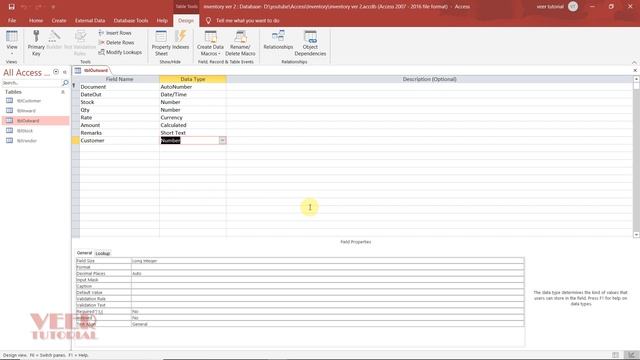This screenshot has height=360, width=640.
Task: Select the Stock field name cell
Action: pos(119,102)
